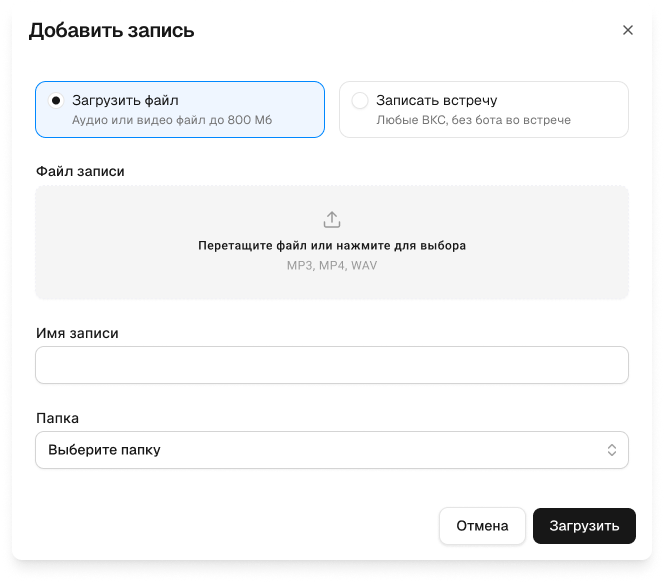
Task: Click the MP3, MP4, WAV format hint
Action: (332, 266)
